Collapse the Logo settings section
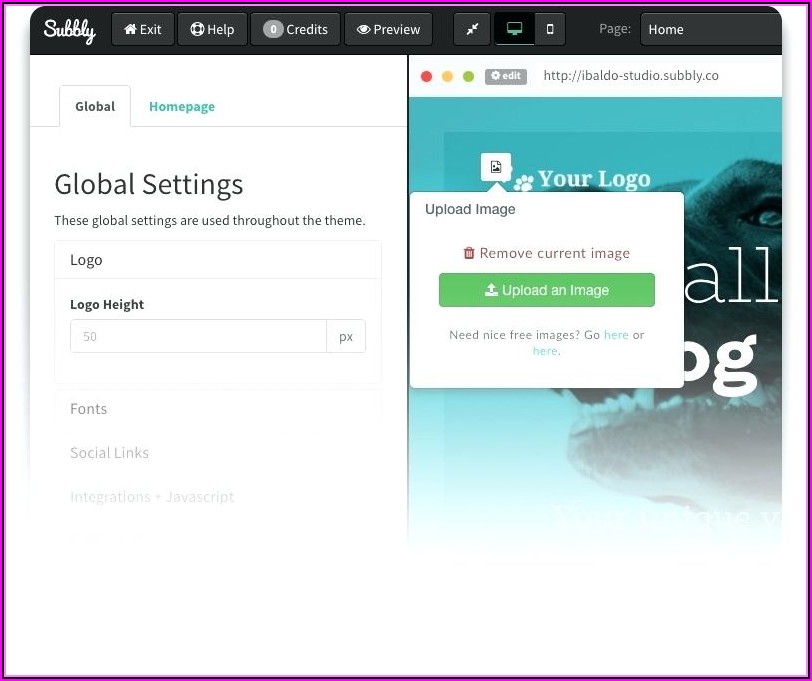Screen dimensions: 812x681 217,260
